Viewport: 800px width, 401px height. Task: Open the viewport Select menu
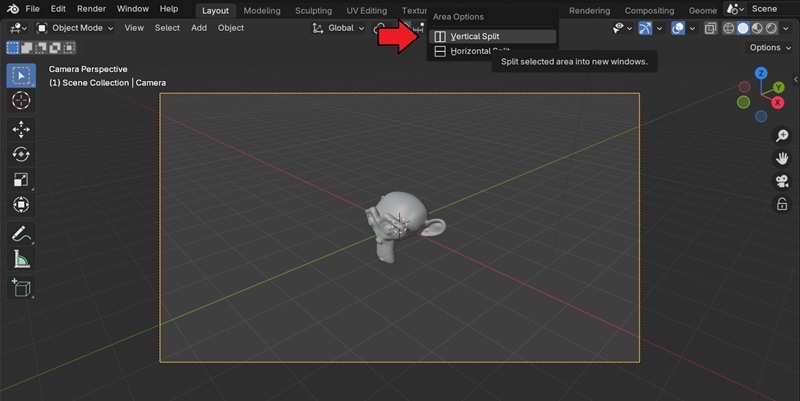click(167, 28)
